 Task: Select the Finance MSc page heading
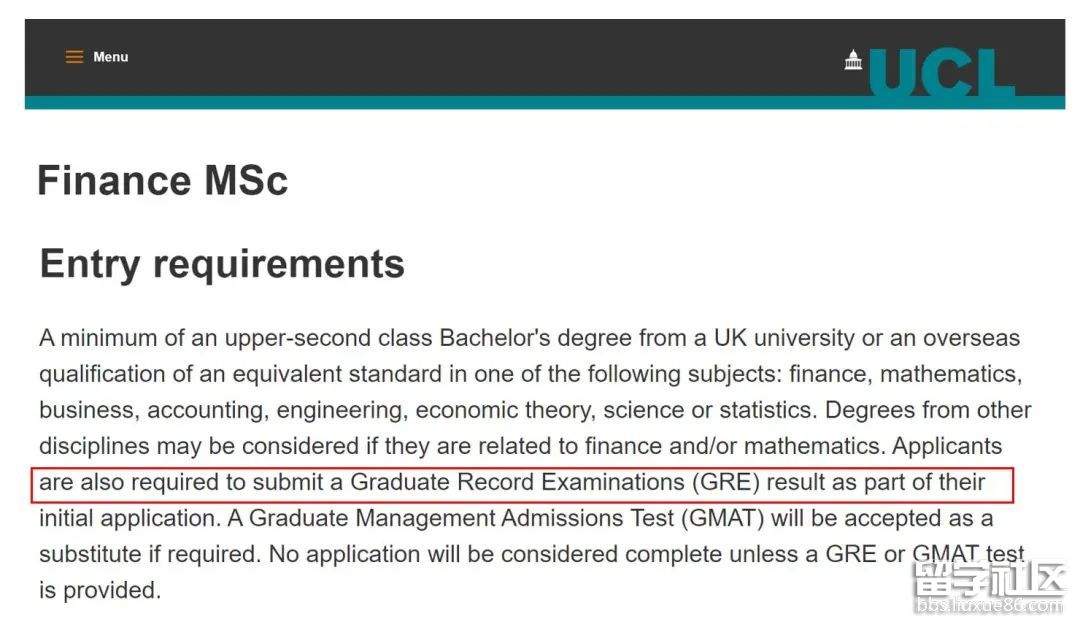(x=163, y=181)
